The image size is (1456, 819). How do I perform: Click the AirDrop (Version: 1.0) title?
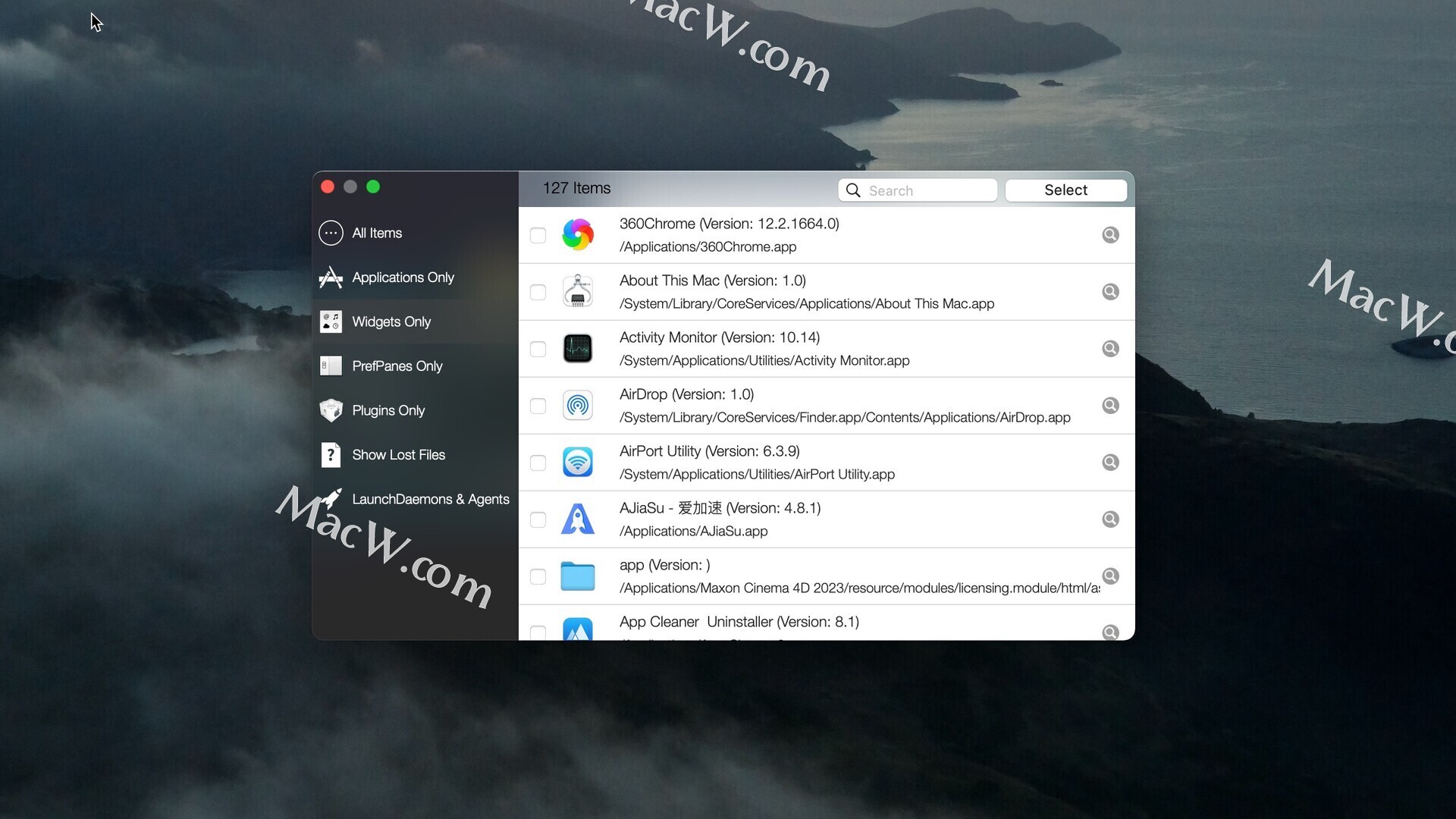point(687,394)
